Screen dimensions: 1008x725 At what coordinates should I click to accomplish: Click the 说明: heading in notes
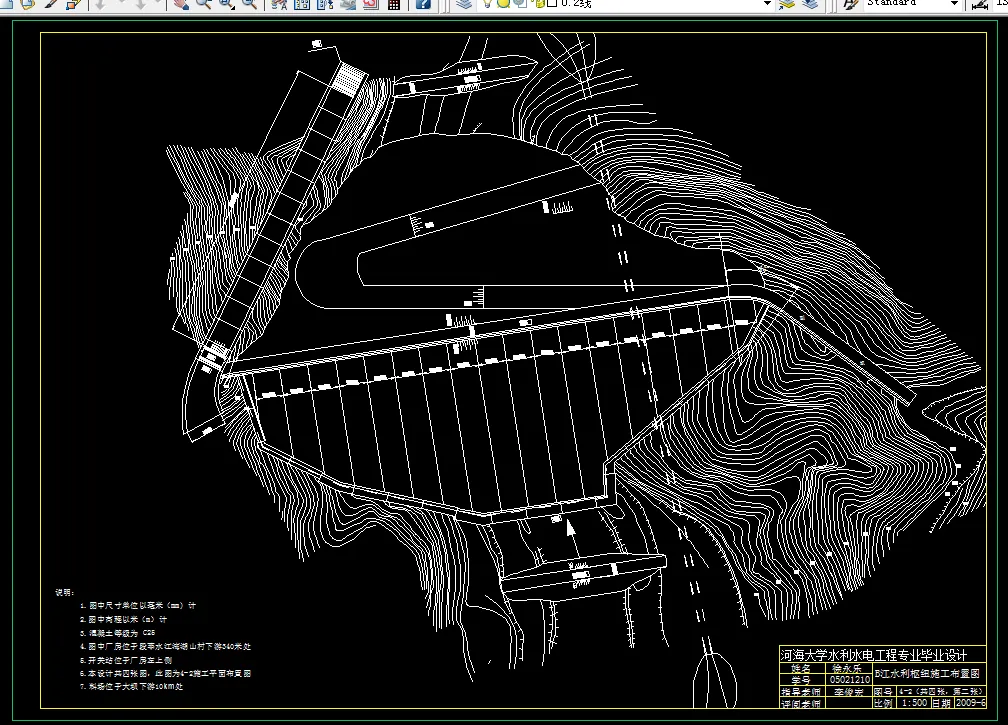(x=65, y=593)
